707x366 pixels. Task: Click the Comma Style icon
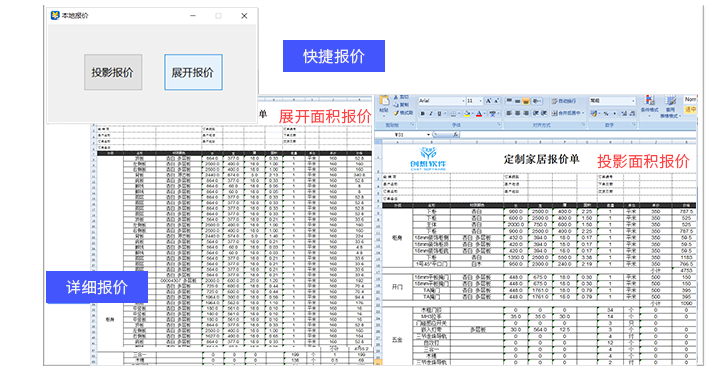click(x=615, y=113)
